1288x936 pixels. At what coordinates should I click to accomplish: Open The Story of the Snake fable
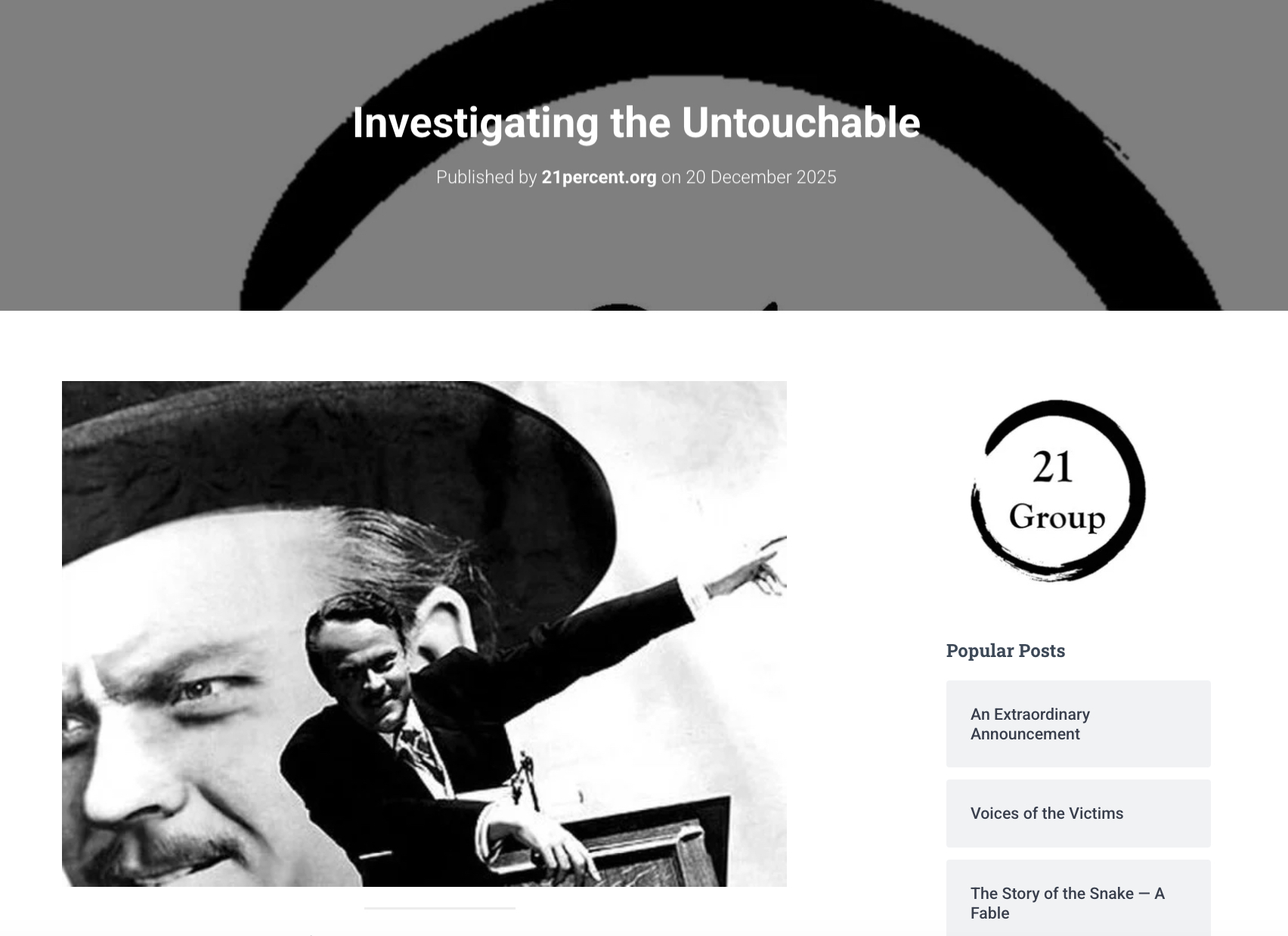[x=1078, y=899]
